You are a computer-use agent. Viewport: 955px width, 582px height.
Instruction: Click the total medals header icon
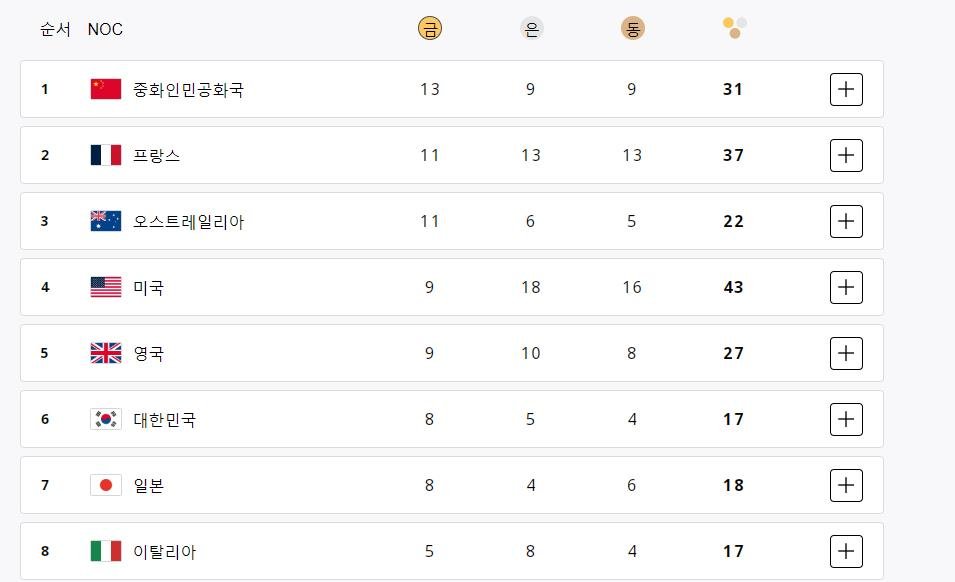point(735,28)
